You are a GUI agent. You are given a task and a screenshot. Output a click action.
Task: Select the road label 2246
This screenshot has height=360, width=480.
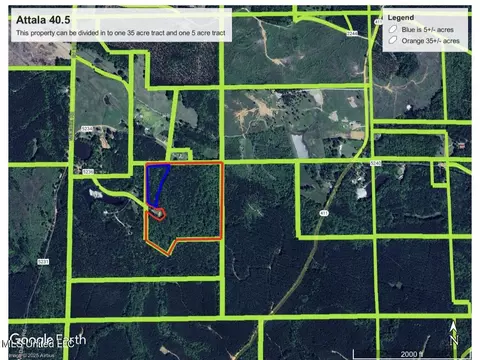point(352,33)
